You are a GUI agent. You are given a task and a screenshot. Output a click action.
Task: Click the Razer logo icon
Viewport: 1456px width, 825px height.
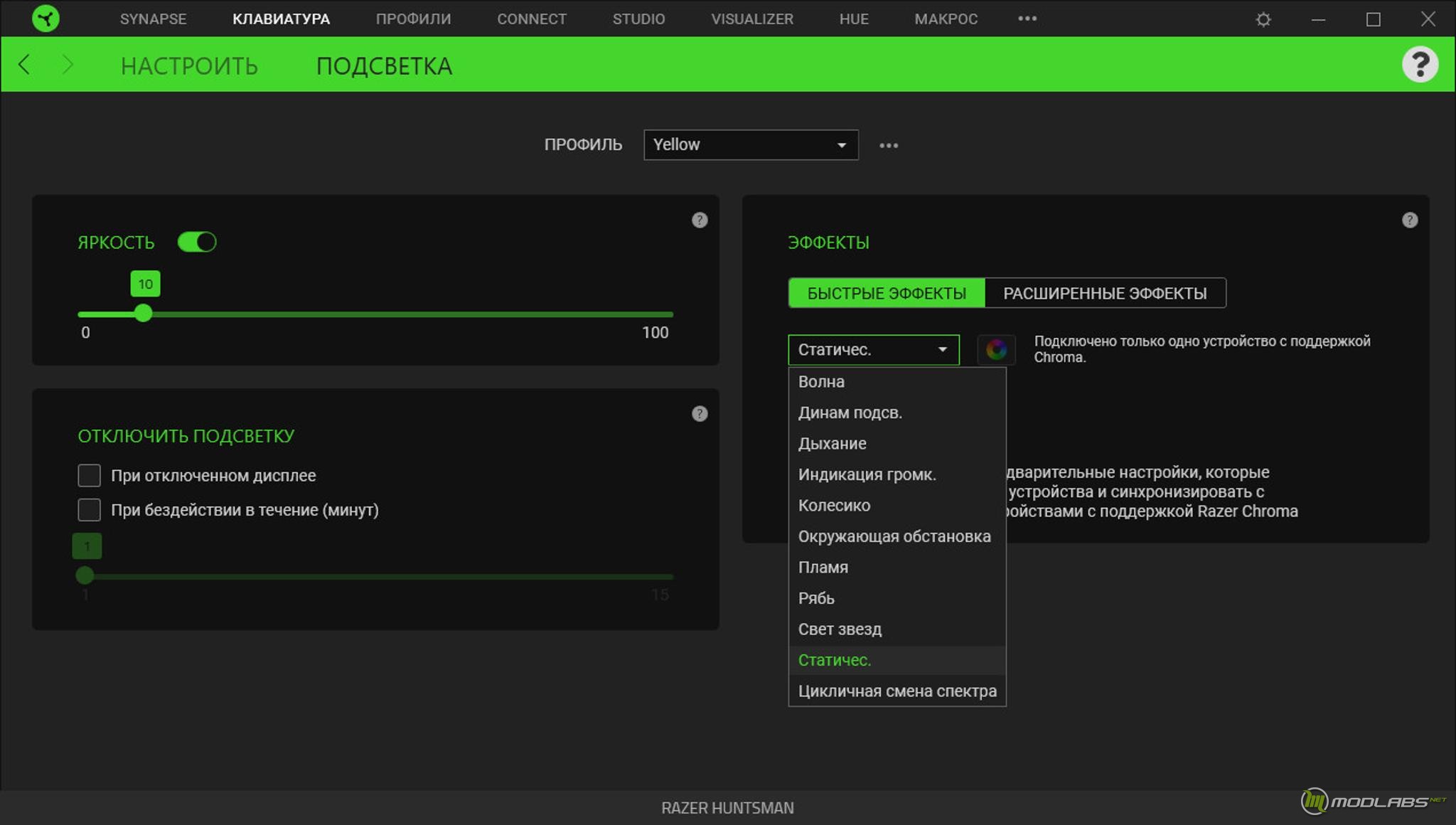coord(45,18)
